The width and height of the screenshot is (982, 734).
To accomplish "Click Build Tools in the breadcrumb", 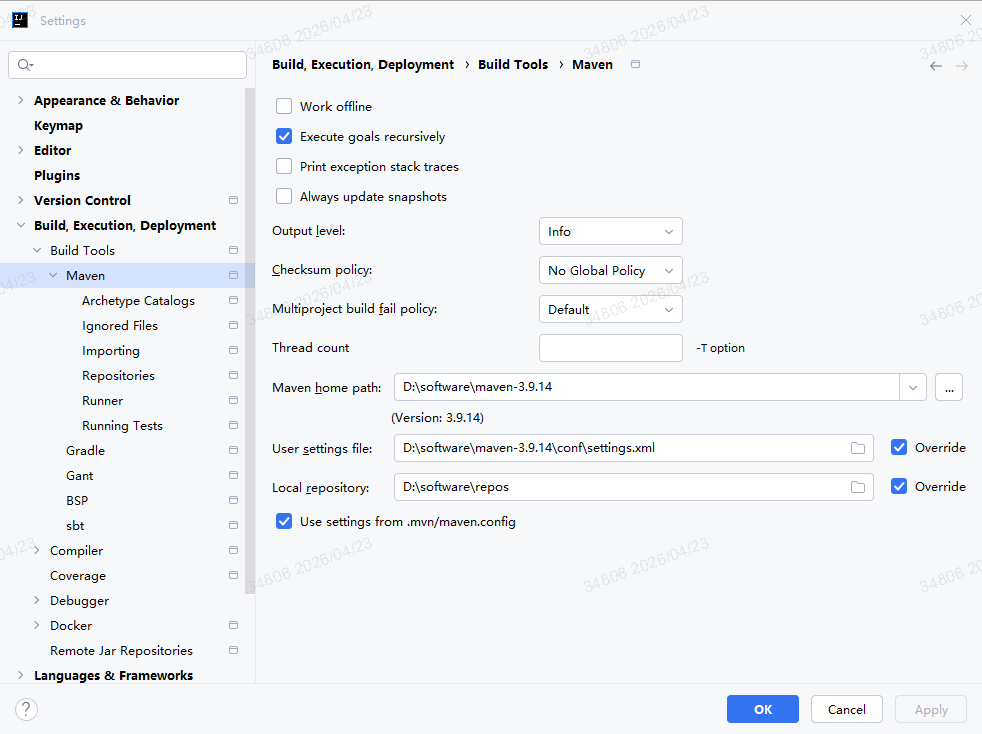I will [513, 65].
